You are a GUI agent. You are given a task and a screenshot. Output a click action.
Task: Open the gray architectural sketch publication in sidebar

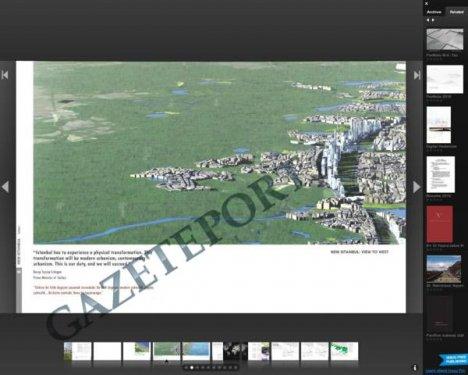pyautogui.click(x=445, y=39)
